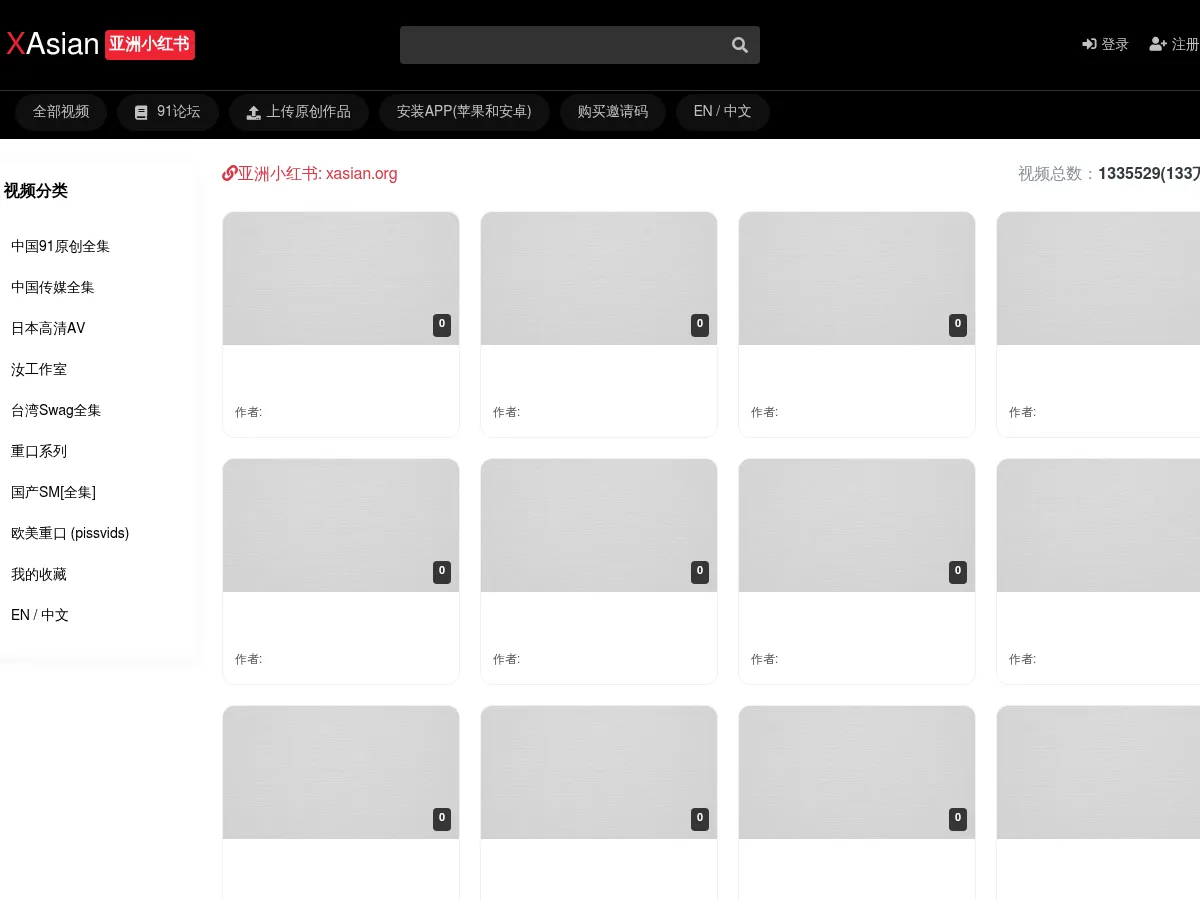Image resolution: width=1200 pixels, height=900 pixels.
Task: Select 国产SM[全集] in the sidebar
Action: (x=53, y=492)
